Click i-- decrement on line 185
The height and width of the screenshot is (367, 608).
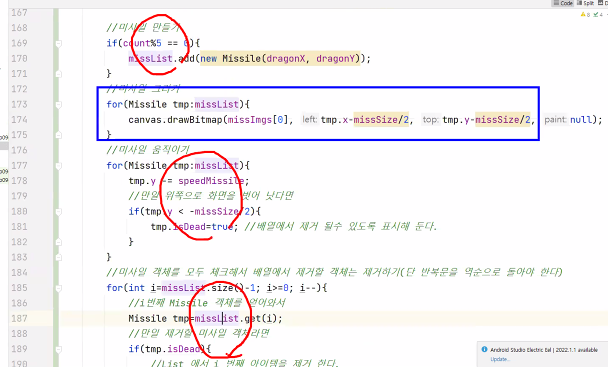coord(308,288)
